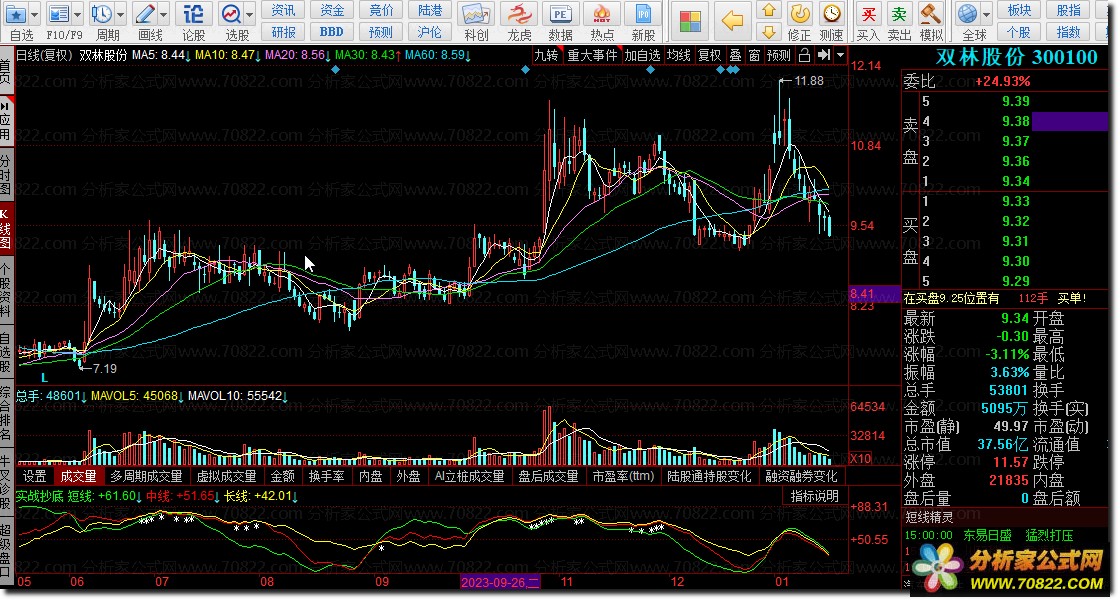Click the 竞价 auction button
Image resolution: width=1120 pixels, height=600 pixels.
[x=381, y=10]
